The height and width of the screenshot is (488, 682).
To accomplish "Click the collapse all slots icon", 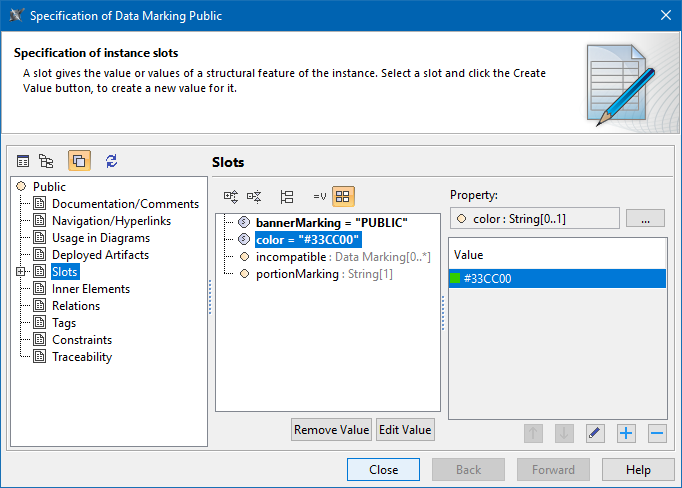I will (254, 197).
